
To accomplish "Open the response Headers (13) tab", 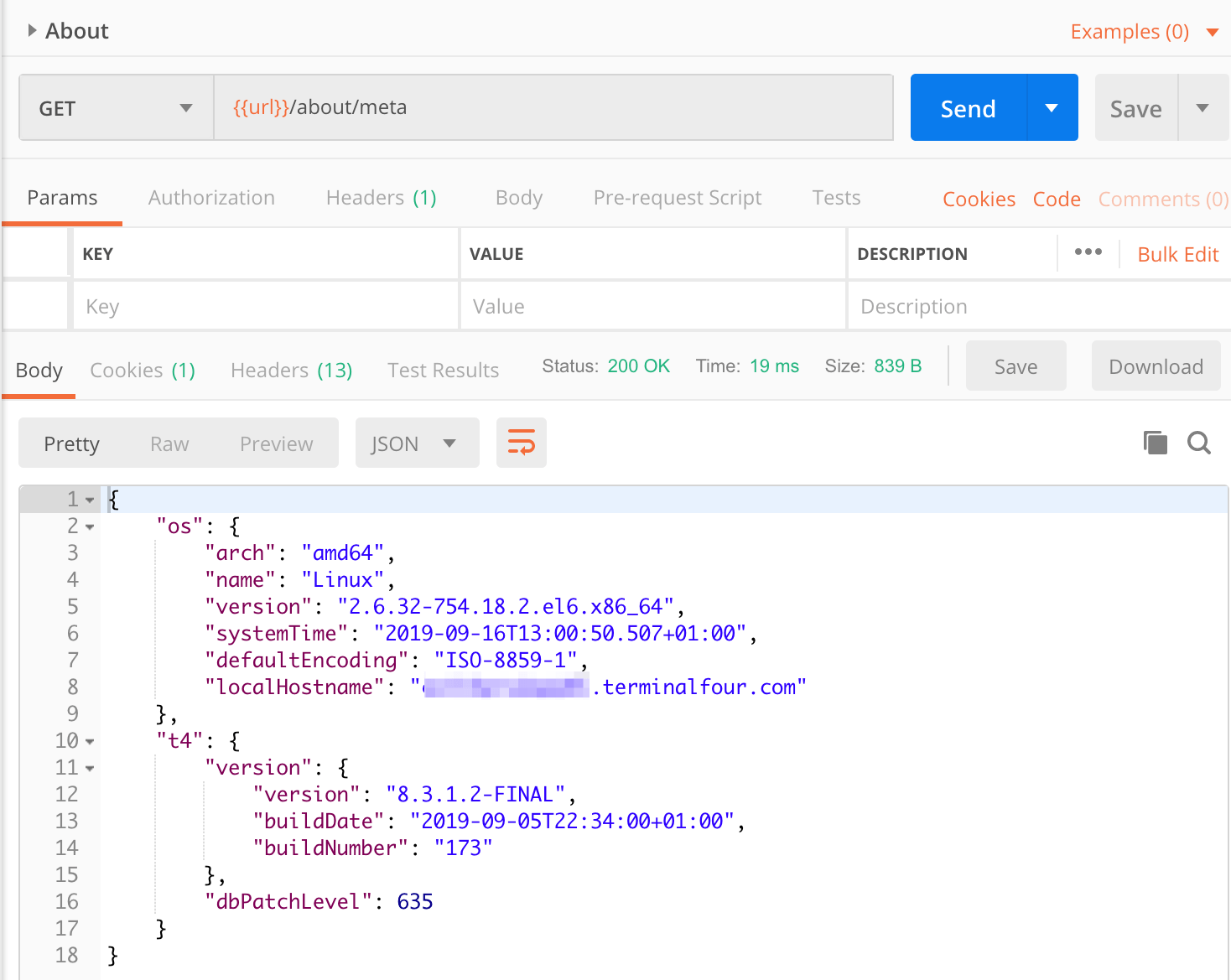I will (x=291, y=371).
